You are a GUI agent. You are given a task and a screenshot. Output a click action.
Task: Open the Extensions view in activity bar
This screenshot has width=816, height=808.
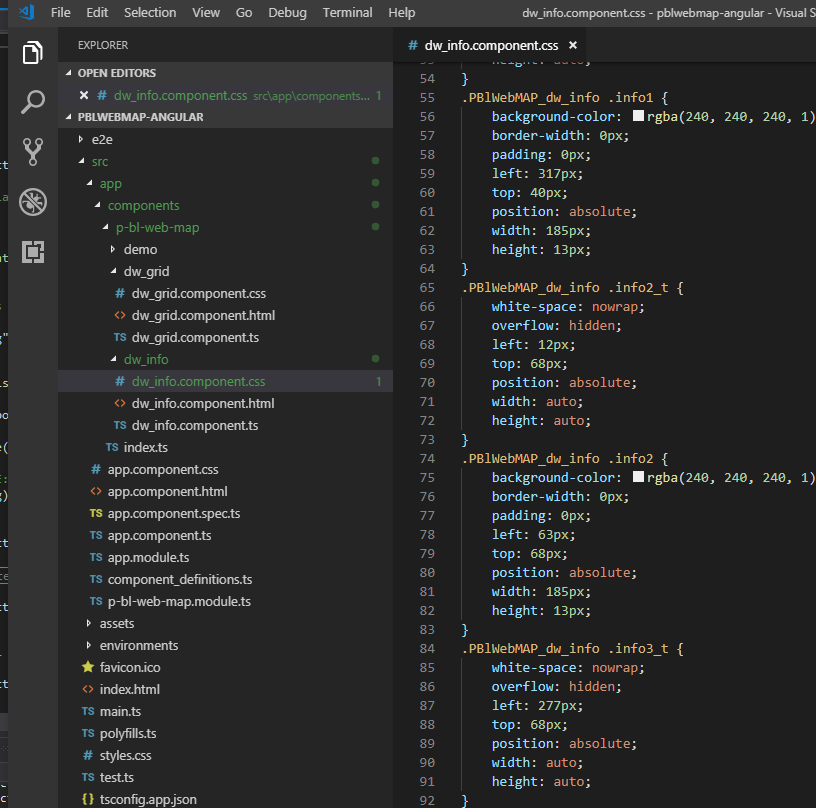[x=33, y=252]
